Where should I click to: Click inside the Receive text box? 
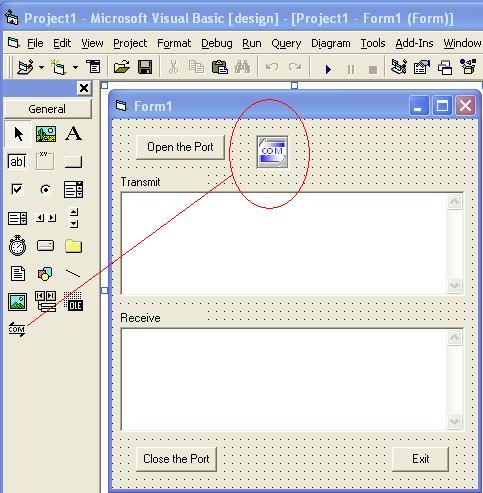coord(283,379)
